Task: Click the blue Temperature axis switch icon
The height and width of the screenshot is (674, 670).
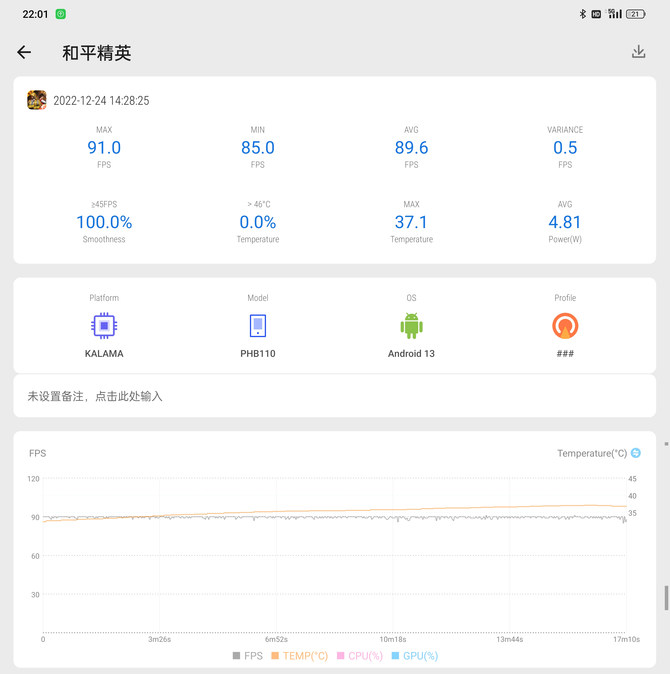Action: [x=636, y=453]
